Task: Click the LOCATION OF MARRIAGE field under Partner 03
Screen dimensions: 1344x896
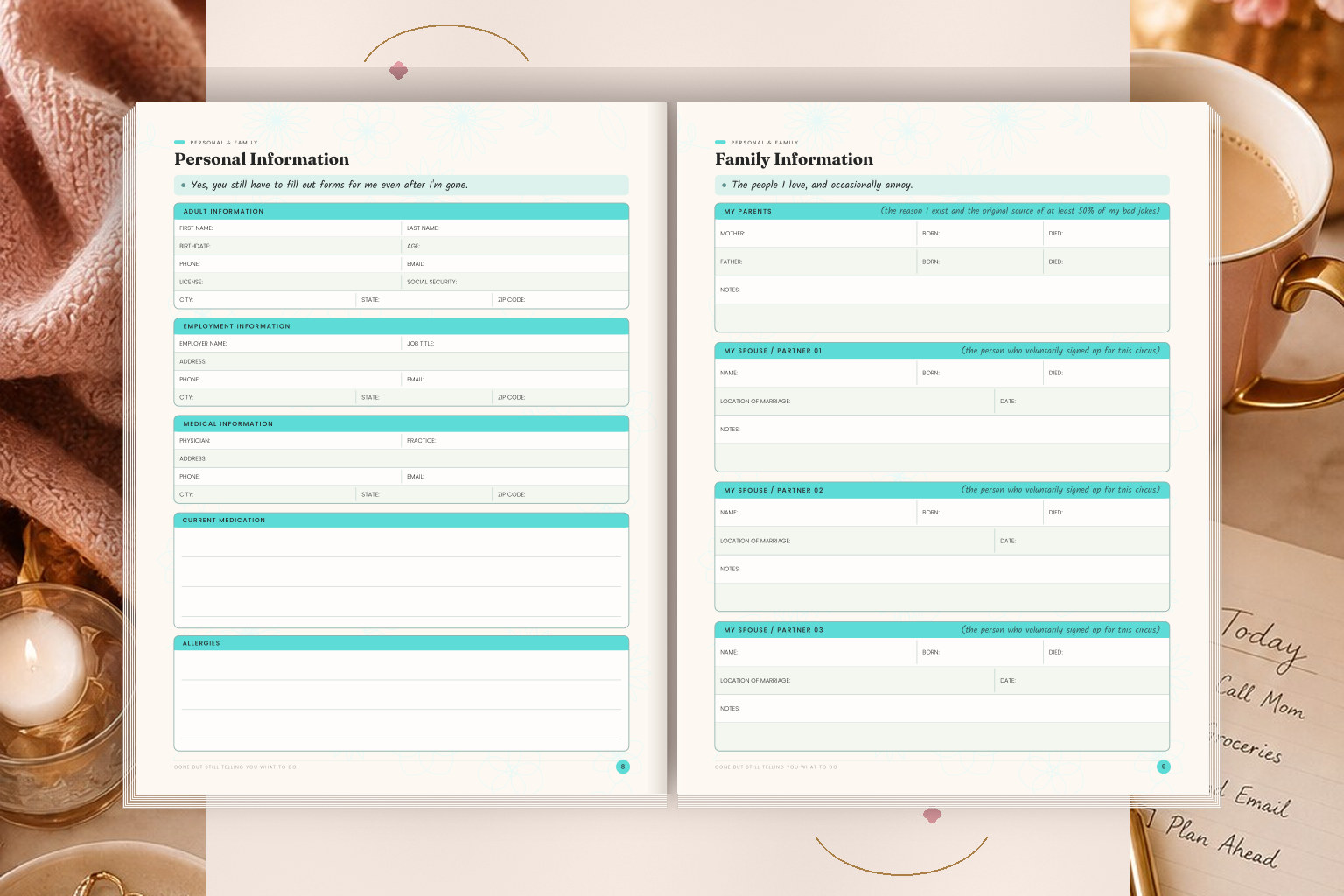Action: coord(854,680)
